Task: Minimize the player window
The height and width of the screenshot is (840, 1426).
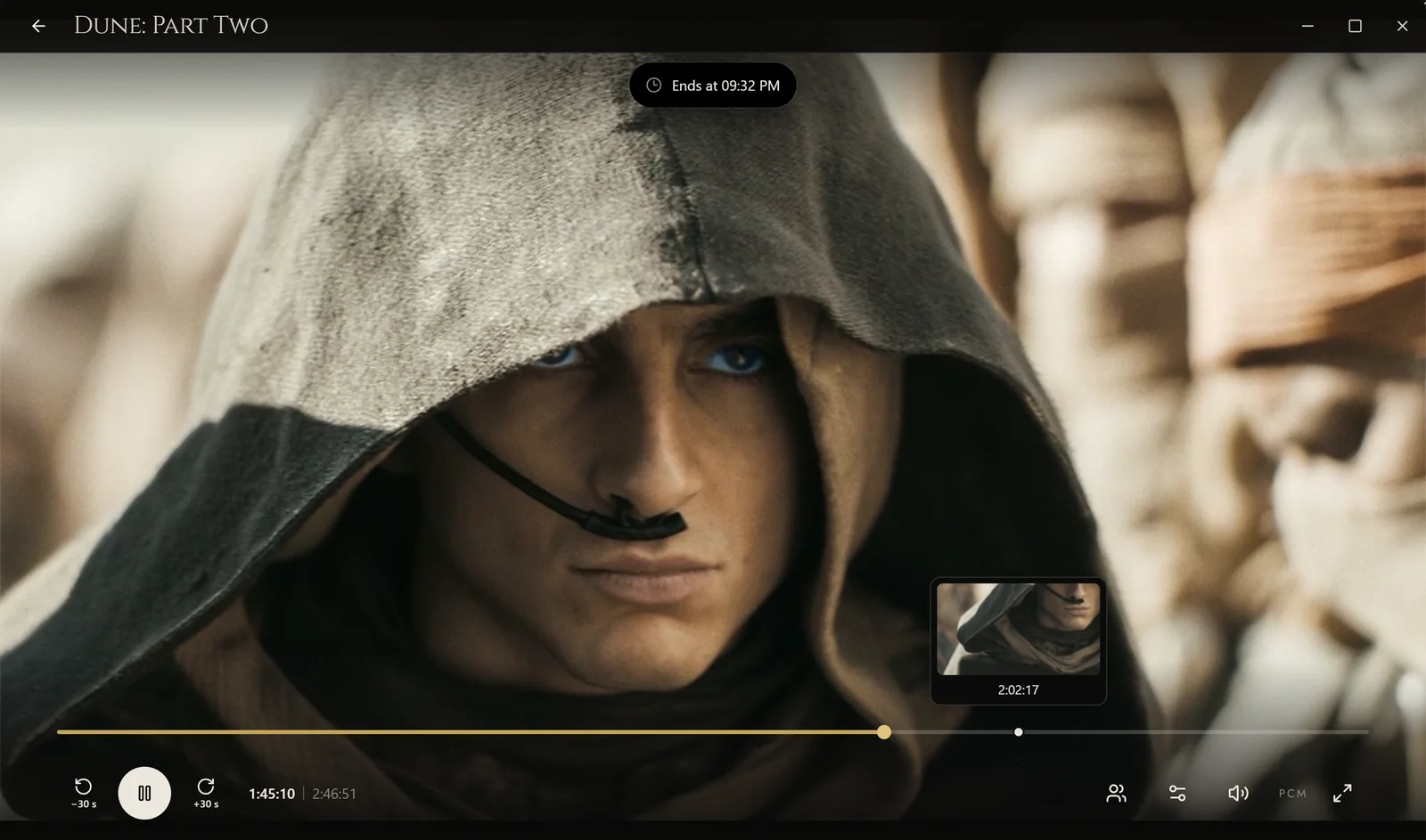Action: (x=1307, y=26)
